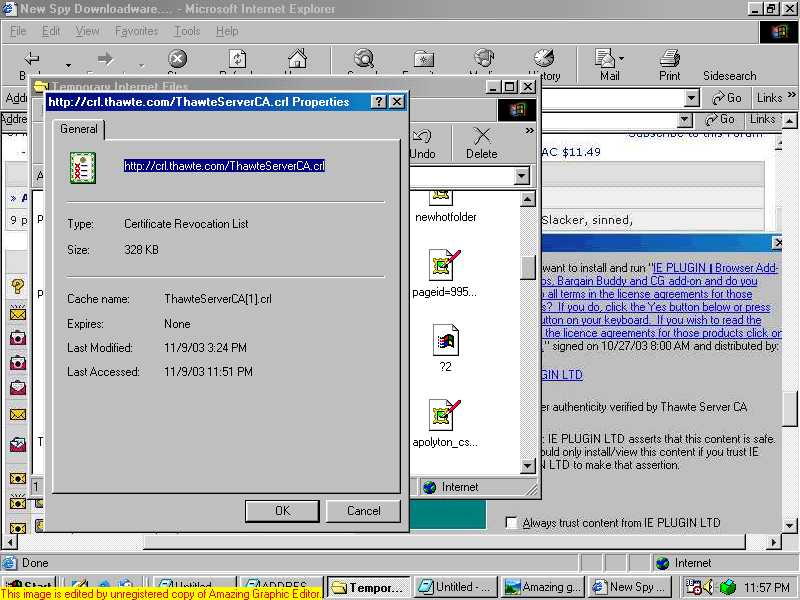Click the Stop loading icon
Image resolution: width=800 pixels, height=600 pixels.
(x=177, y=59)
